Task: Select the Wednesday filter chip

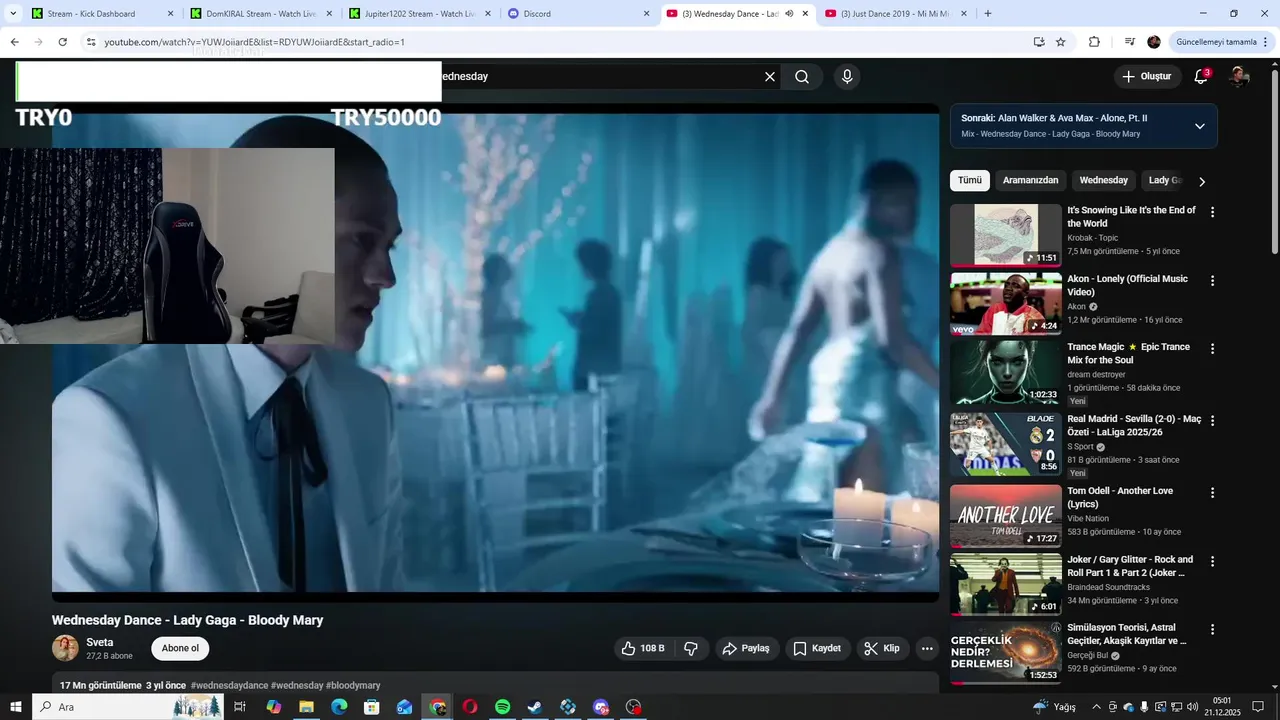Action: point(1104,181)
